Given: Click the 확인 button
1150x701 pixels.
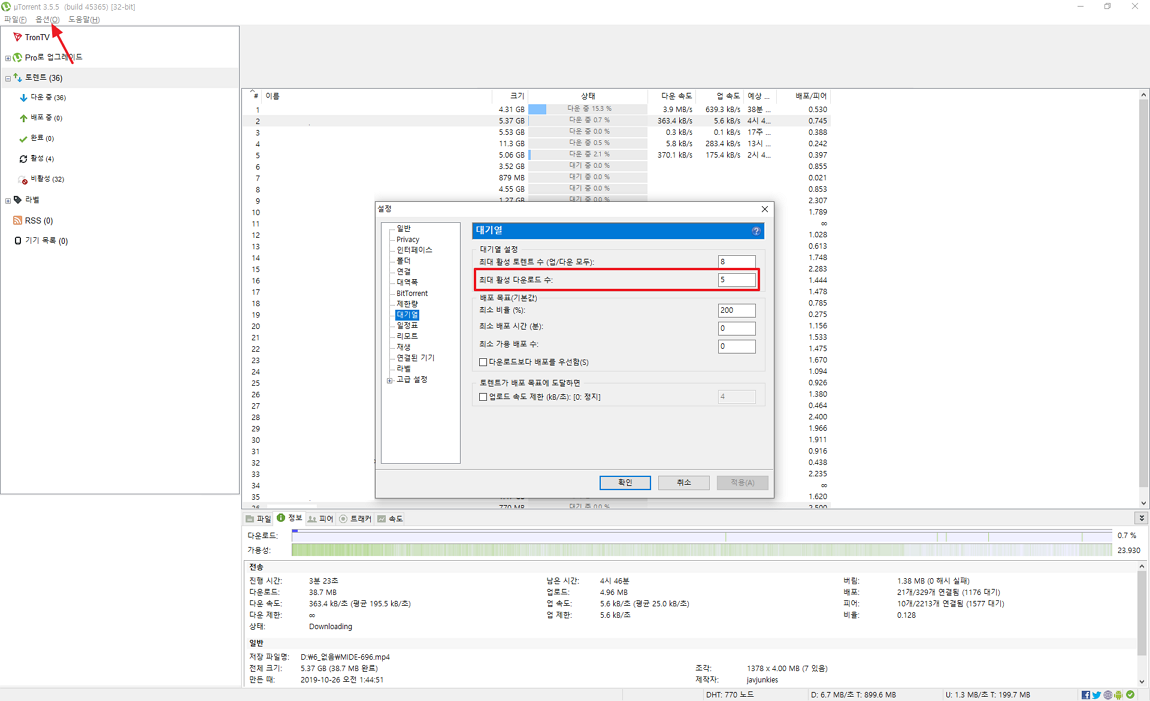Looking at the screenshot, I should tap(625, 482).
